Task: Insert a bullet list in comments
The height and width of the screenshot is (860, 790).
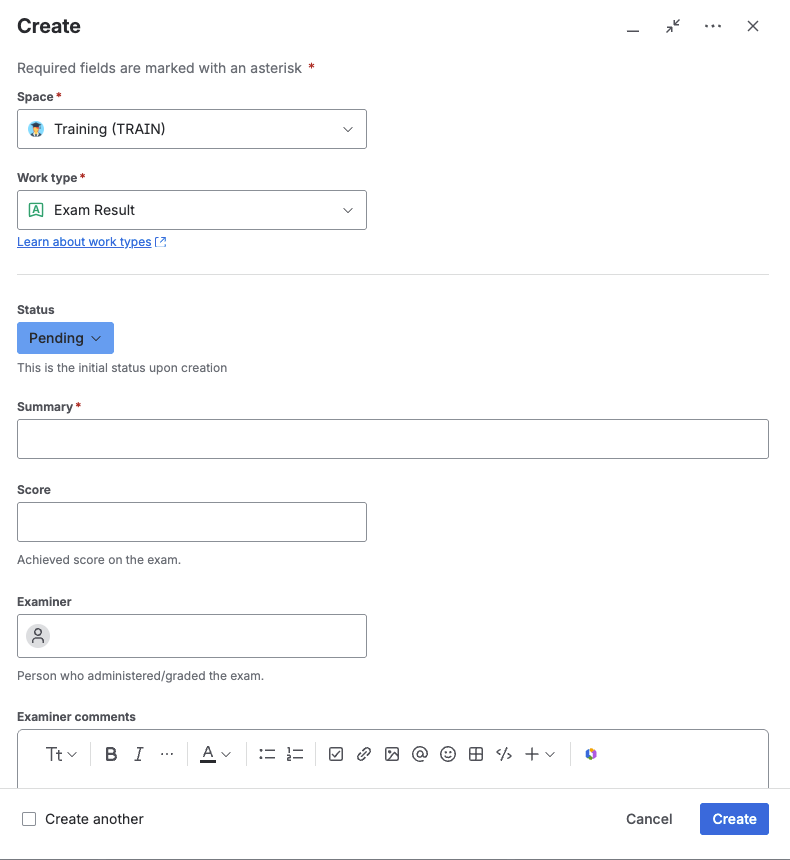Action: click(267, 754)
